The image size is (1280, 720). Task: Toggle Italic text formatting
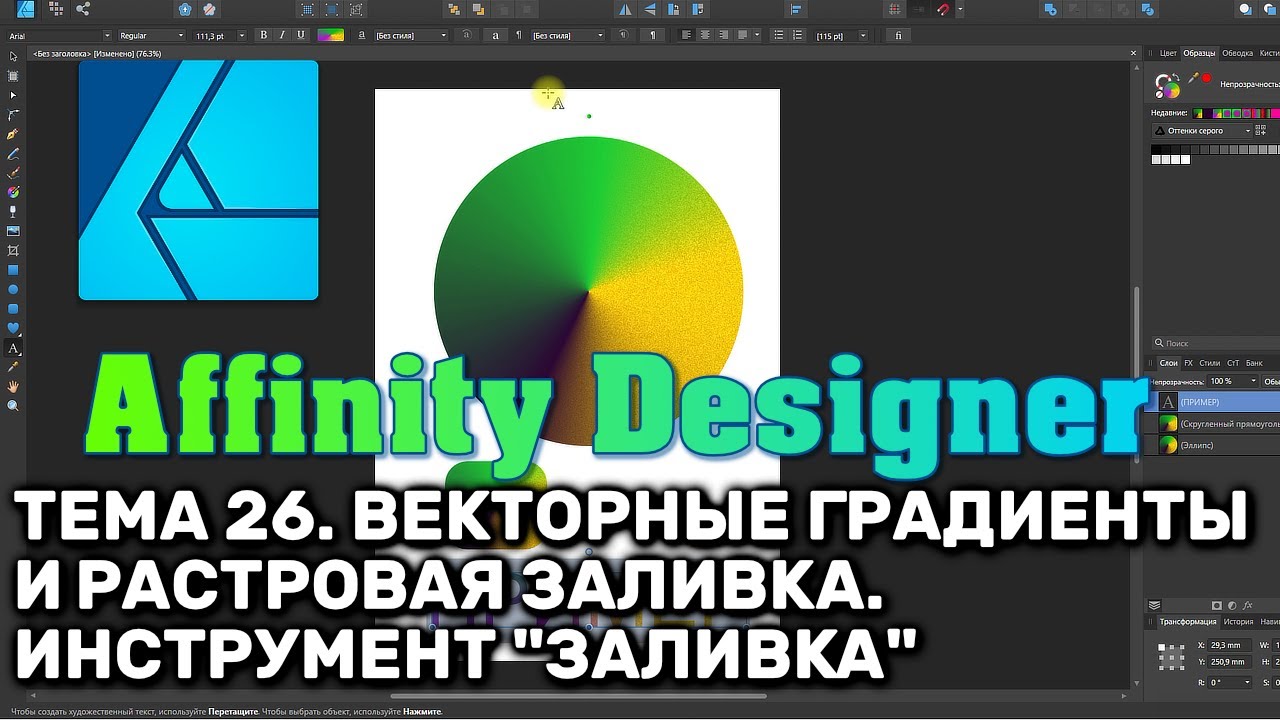tap(282, 35)
